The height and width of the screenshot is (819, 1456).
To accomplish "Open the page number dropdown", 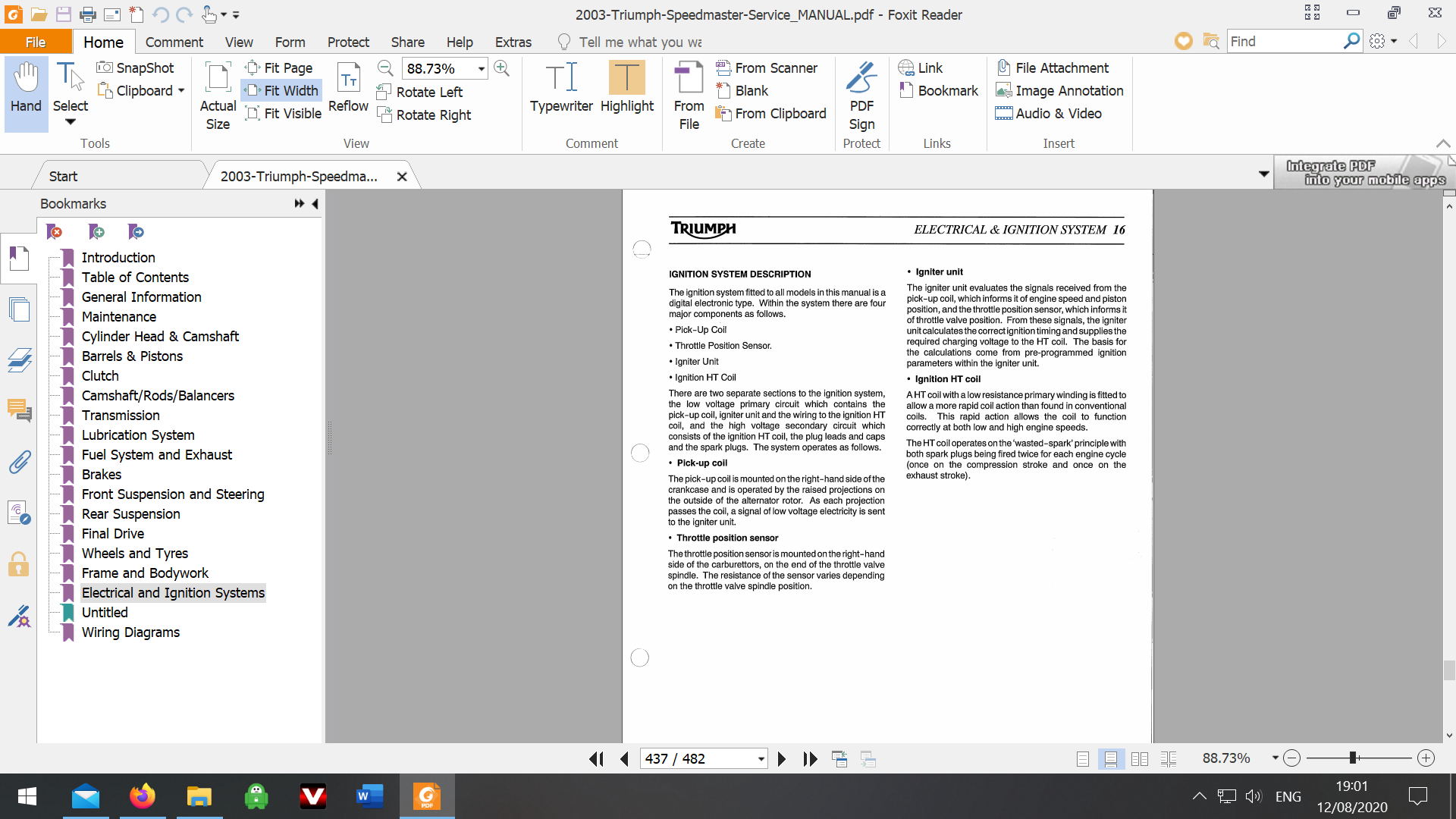I will [761, 759].
